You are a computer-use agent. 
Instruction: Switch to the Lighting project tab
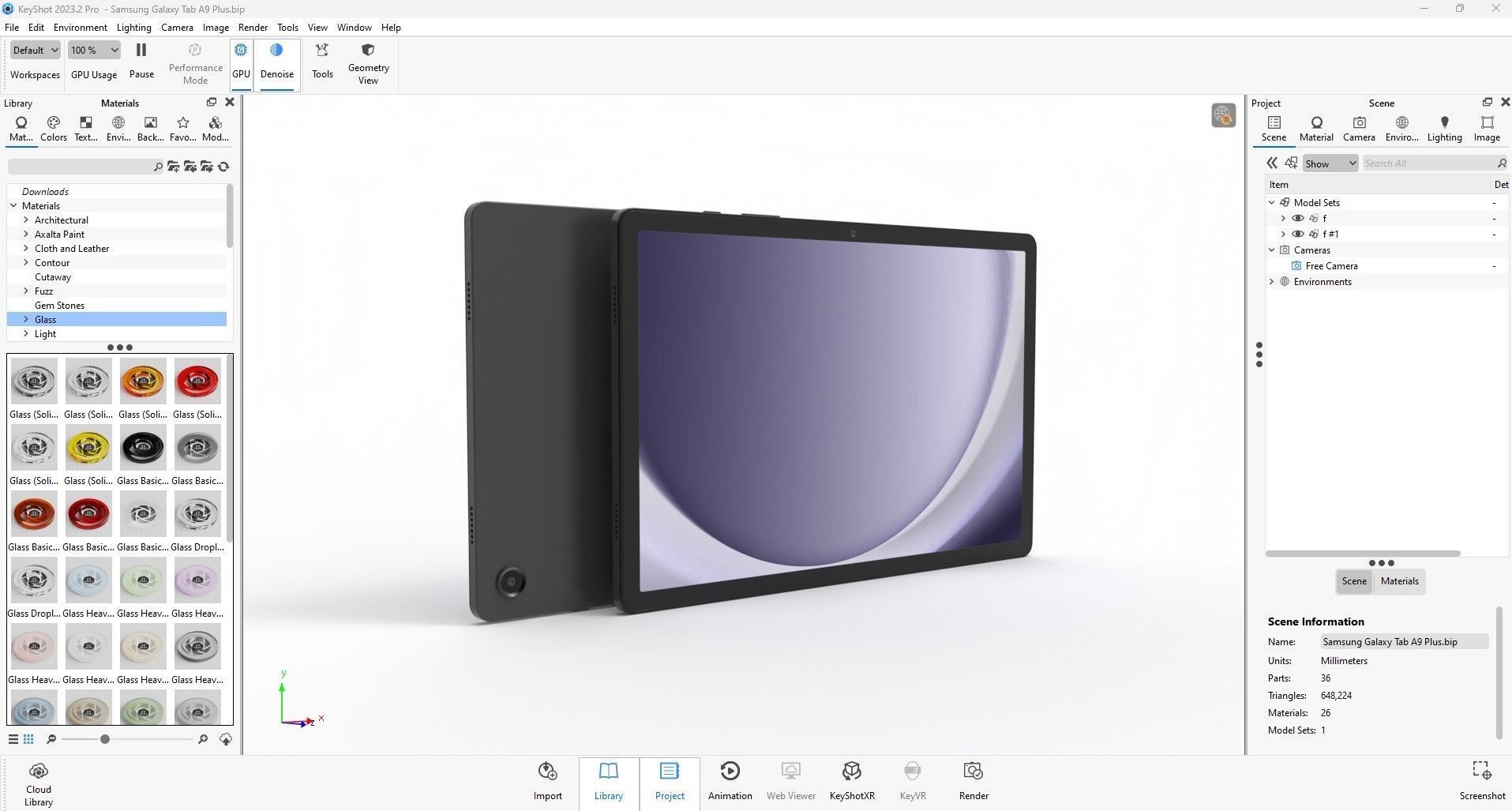point(1444,129)
